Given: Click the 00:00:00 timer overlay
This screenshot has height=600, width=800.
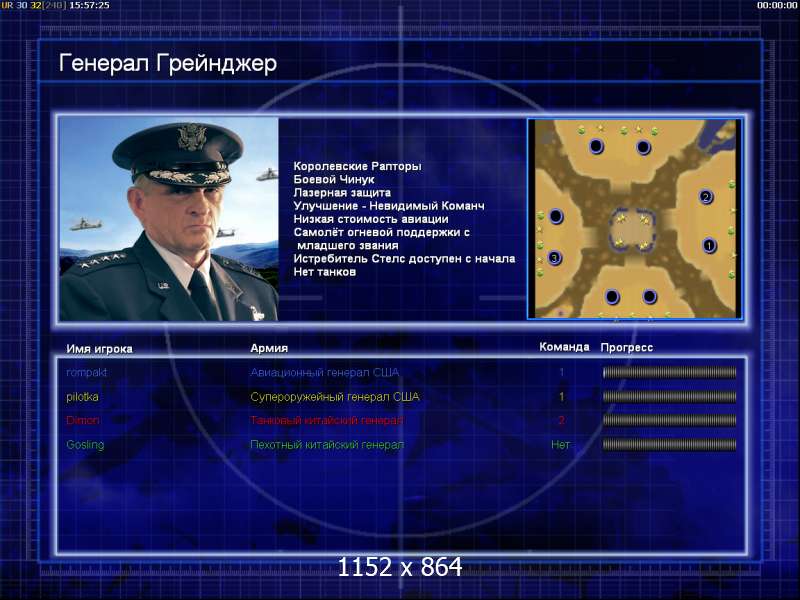Looking at the screenshot, I should [777, 5].
